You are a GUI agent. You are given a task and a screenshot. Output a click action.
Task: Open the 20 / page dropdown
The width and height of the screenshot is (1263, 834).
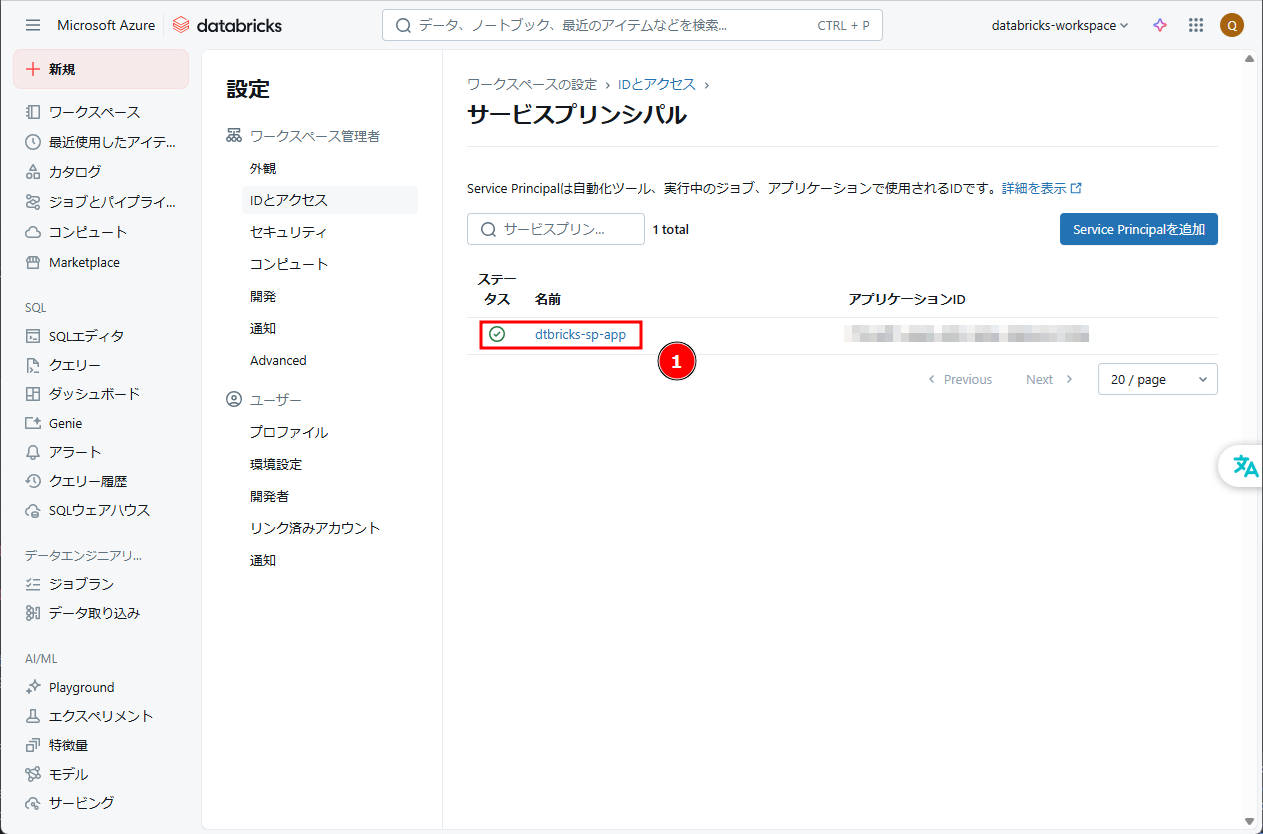1157,379
